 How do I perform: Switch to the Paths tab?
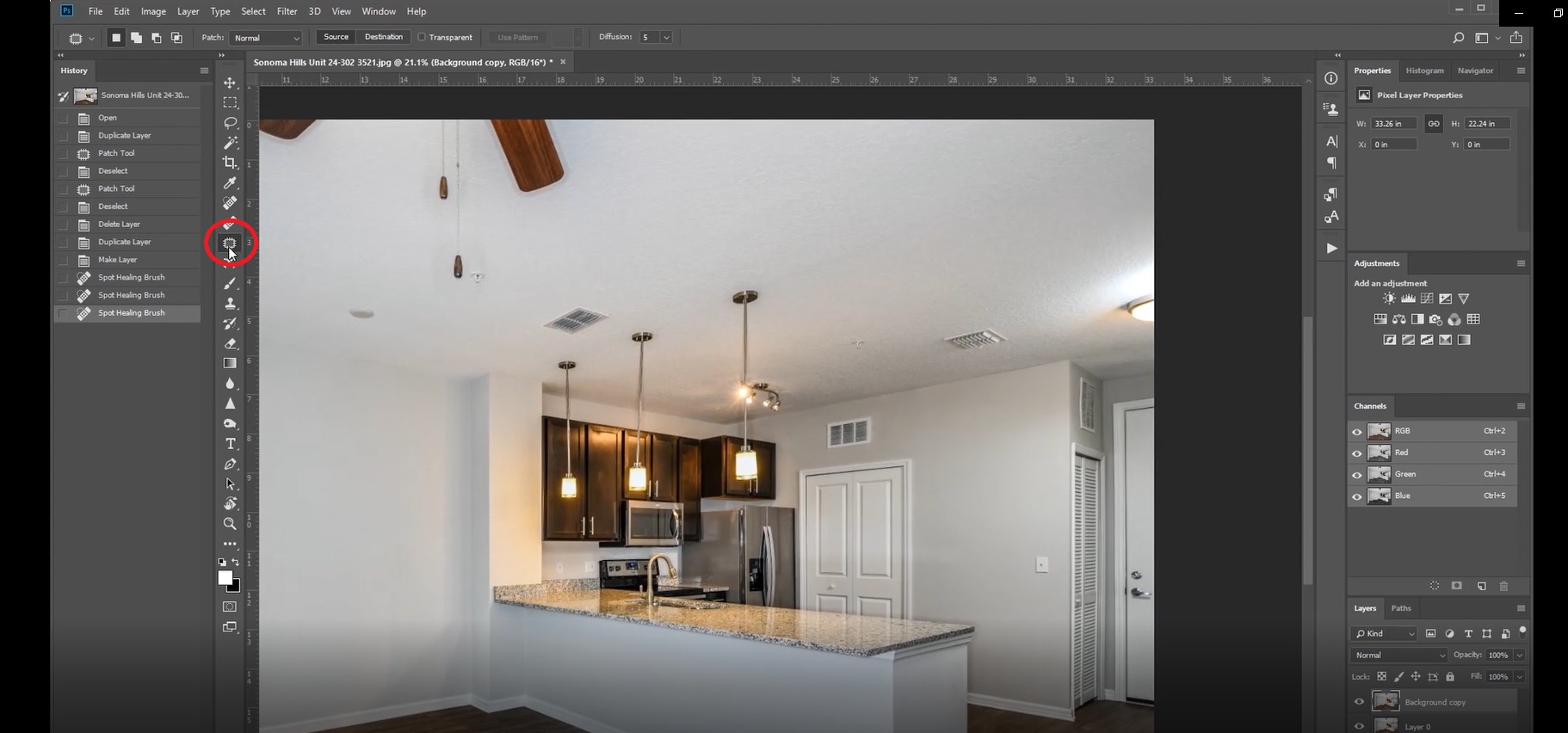click(x=1401, y=608)
